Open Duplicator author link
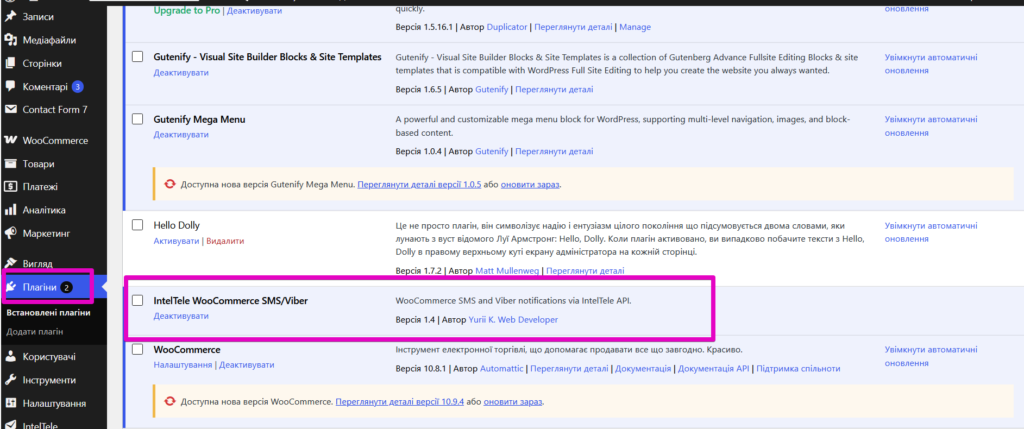Viewport: 1024px width, 429px height. coord(506,27)
